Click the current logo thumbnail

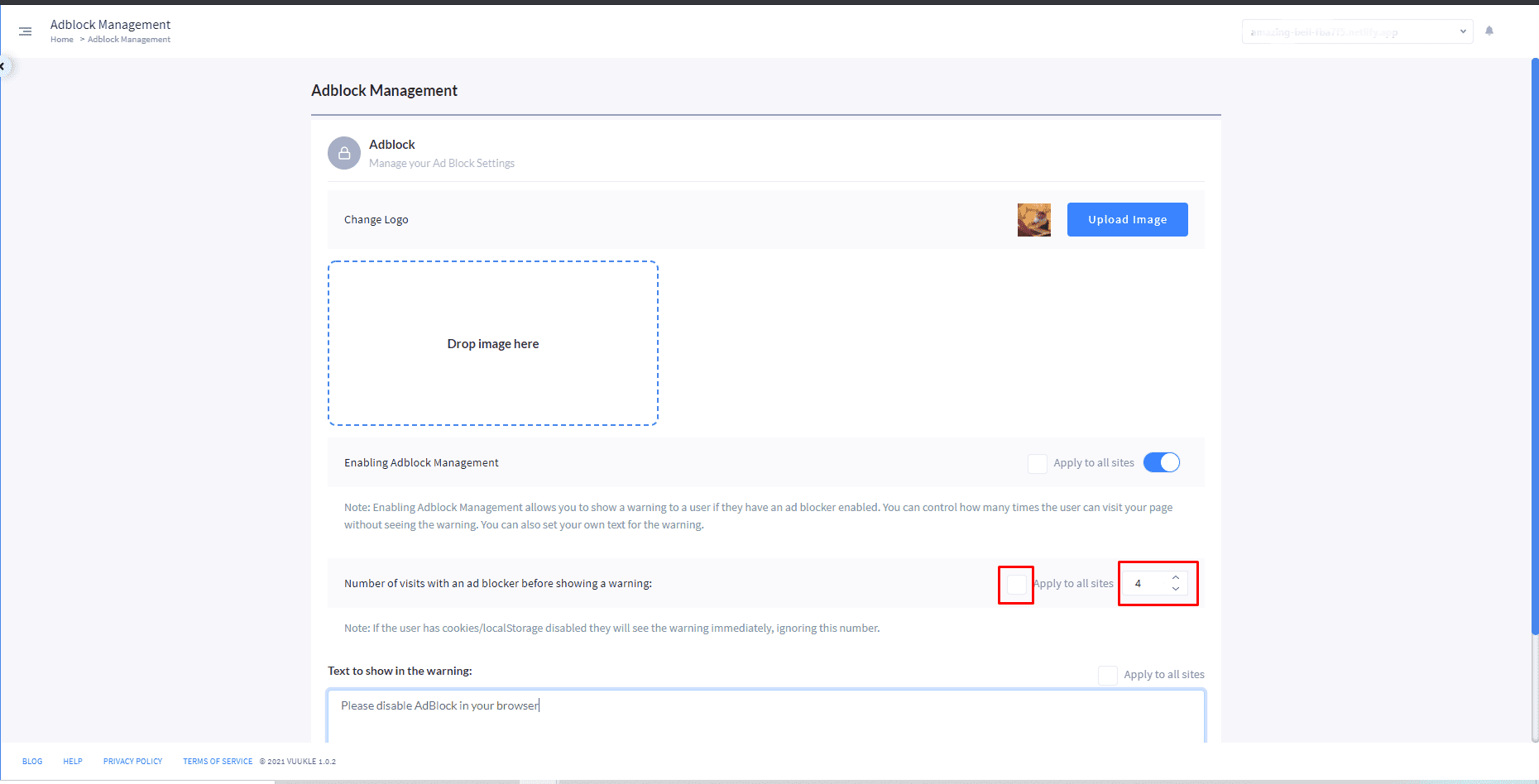1034,220
